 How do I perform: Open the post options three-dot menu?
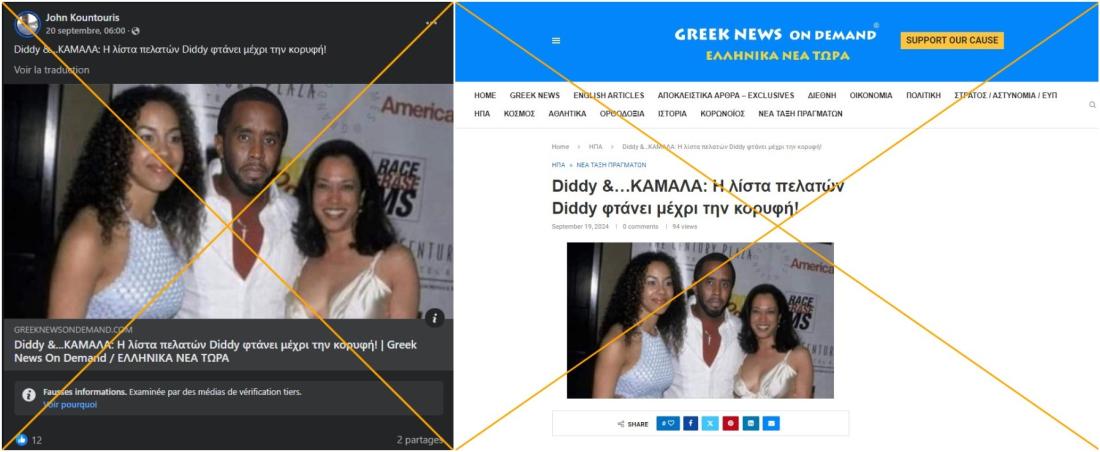431,22
